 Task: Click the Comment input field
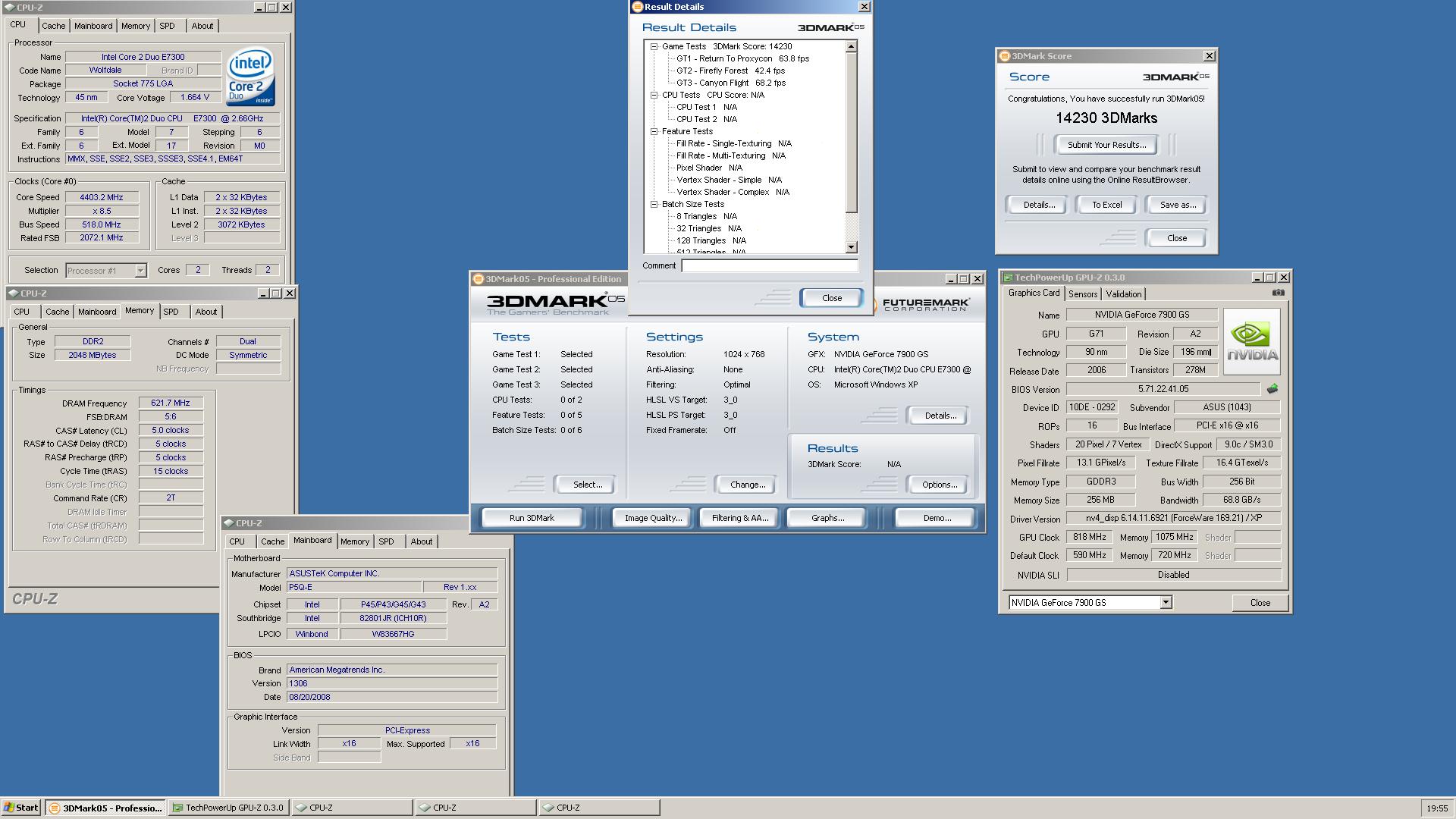(x=770, y=266)
